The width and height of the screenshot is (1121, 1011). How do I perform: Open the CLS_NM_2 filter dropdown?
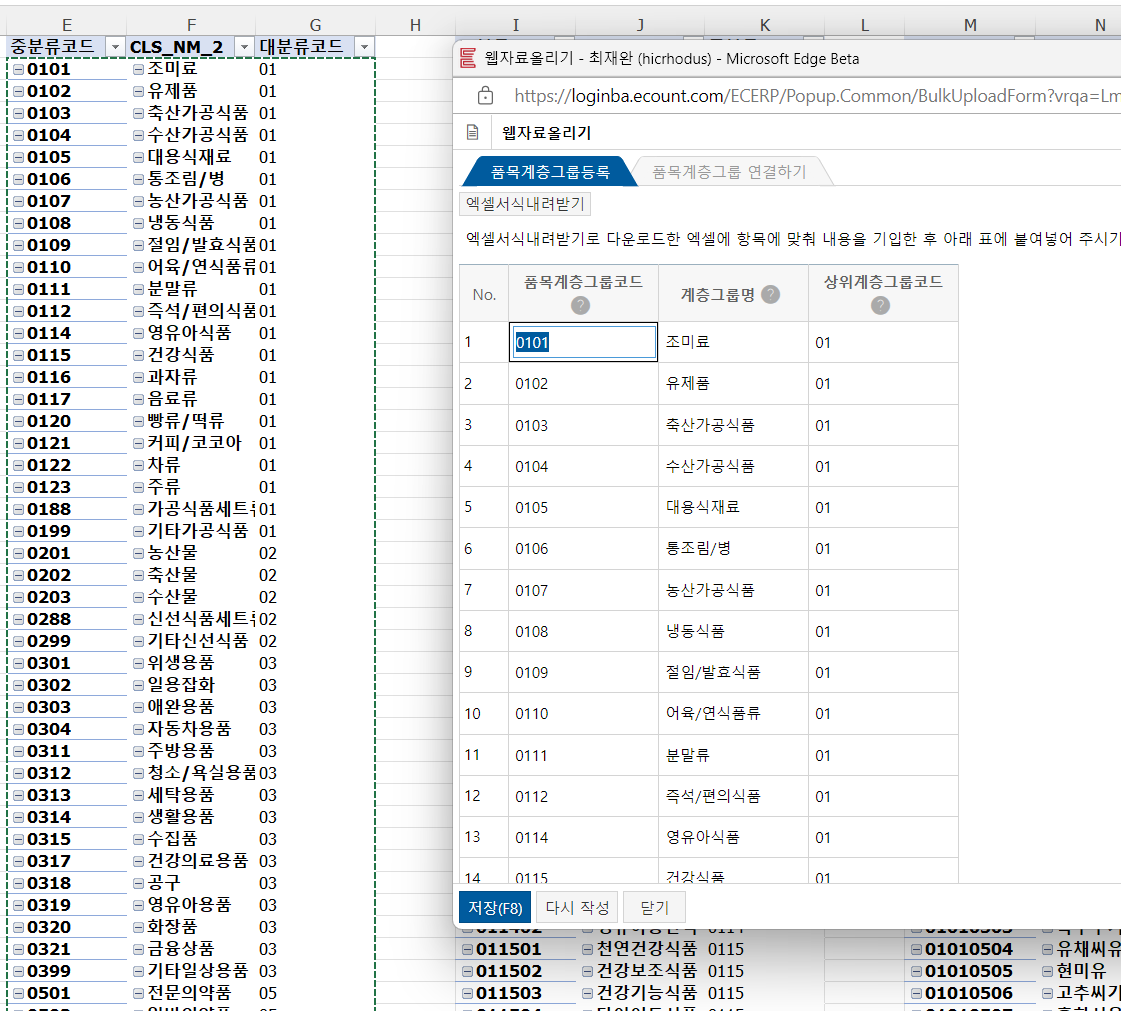tap(244, 47)
